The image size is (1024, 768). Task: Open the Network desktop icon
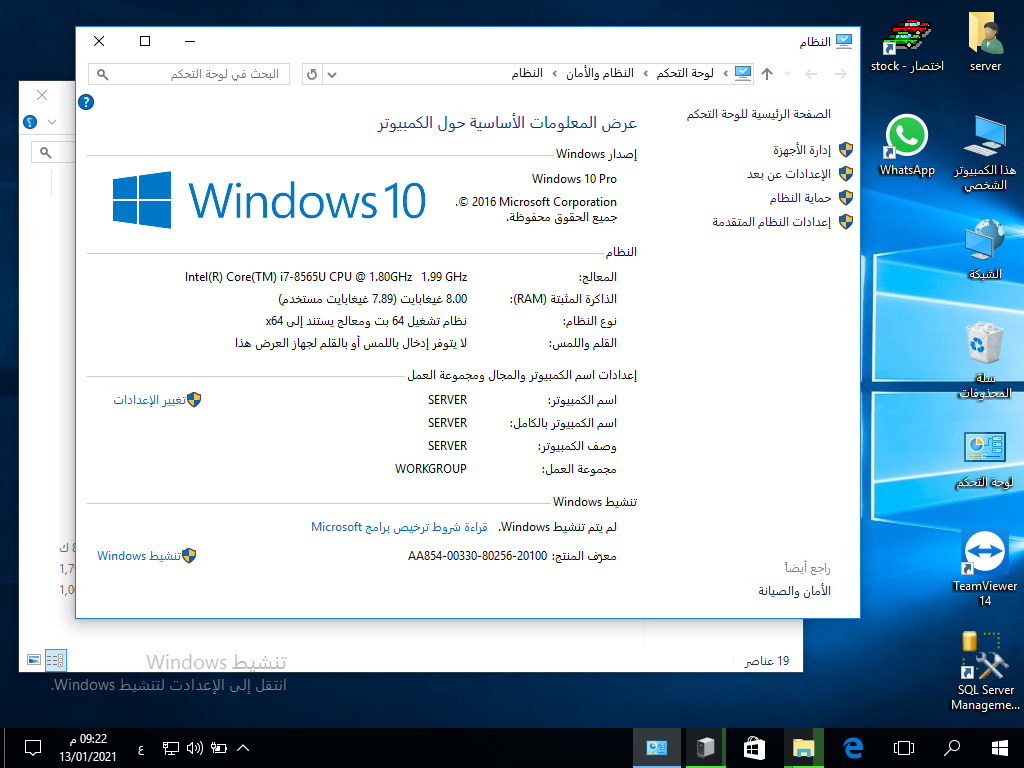pyautogui.click(x=985, y=249)
